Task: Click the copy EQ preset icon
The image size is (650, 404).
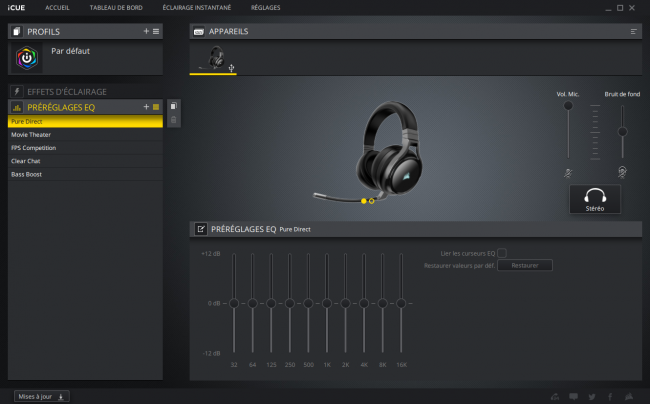Action: [x=174, y=106]
